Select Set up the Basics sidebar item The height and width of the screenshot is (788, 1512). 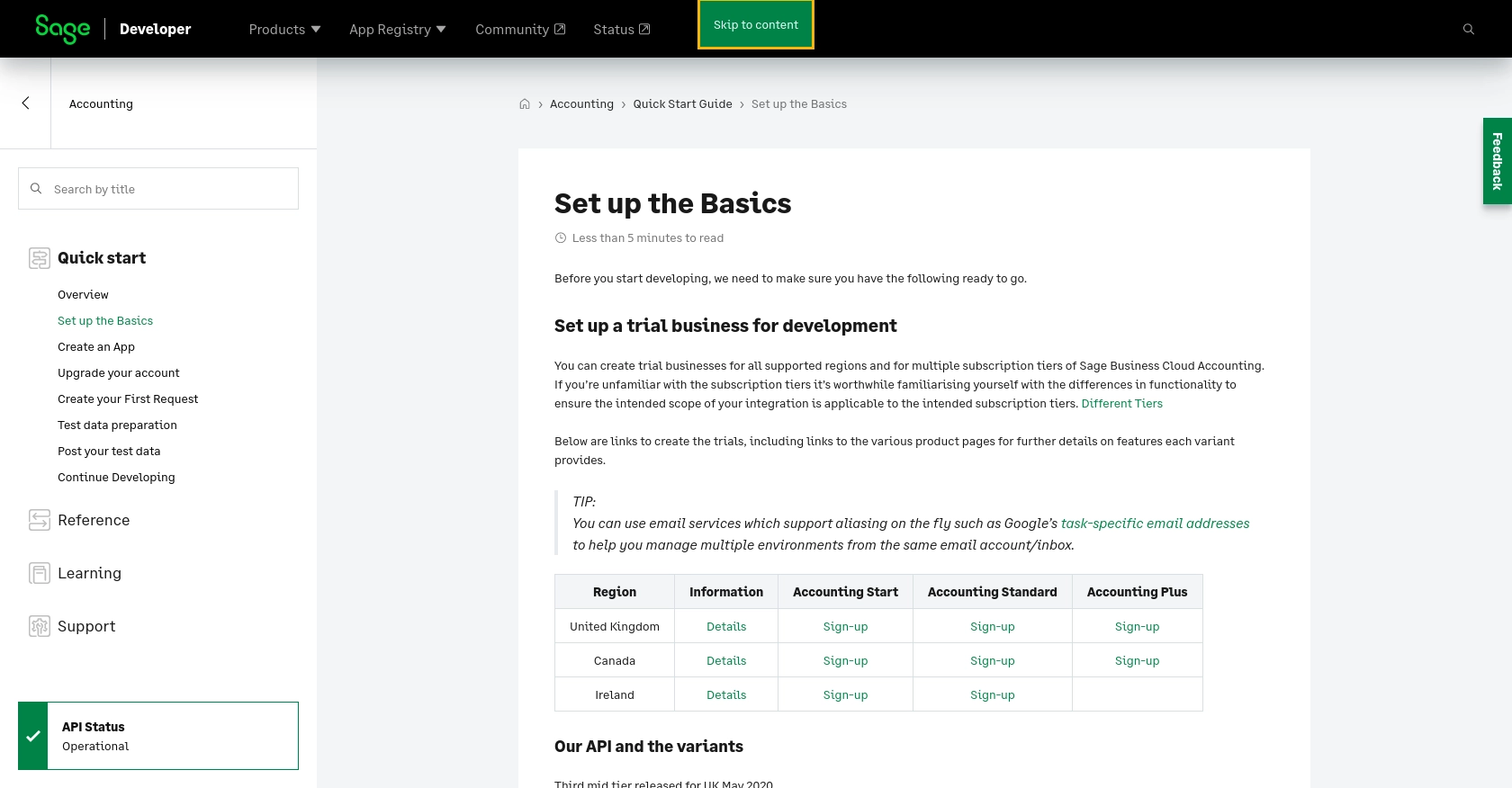point(105,321)
